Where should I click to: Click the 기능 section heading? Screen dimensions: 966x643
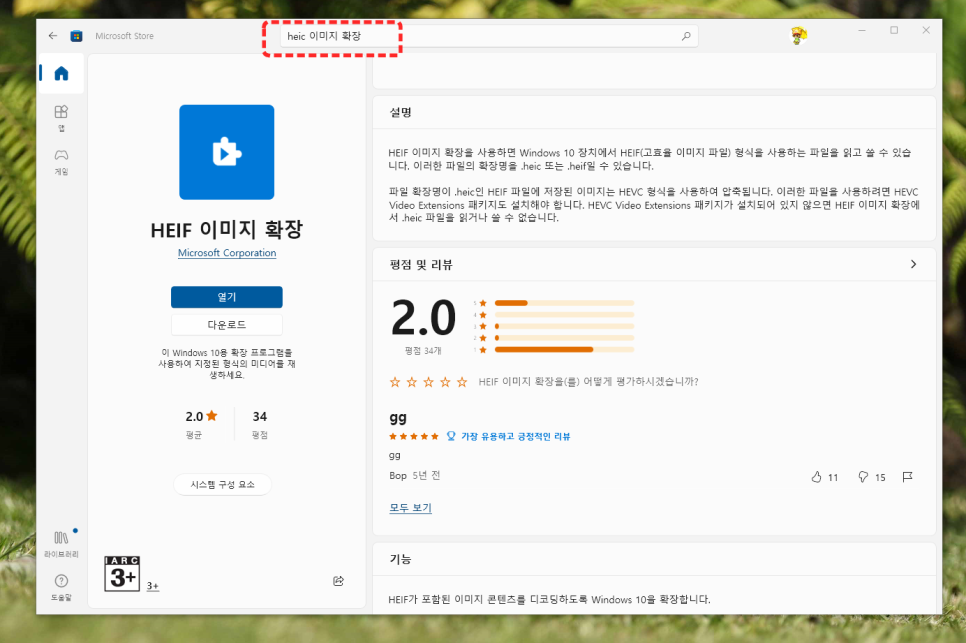pyautogui.click(x=400, y=559)
